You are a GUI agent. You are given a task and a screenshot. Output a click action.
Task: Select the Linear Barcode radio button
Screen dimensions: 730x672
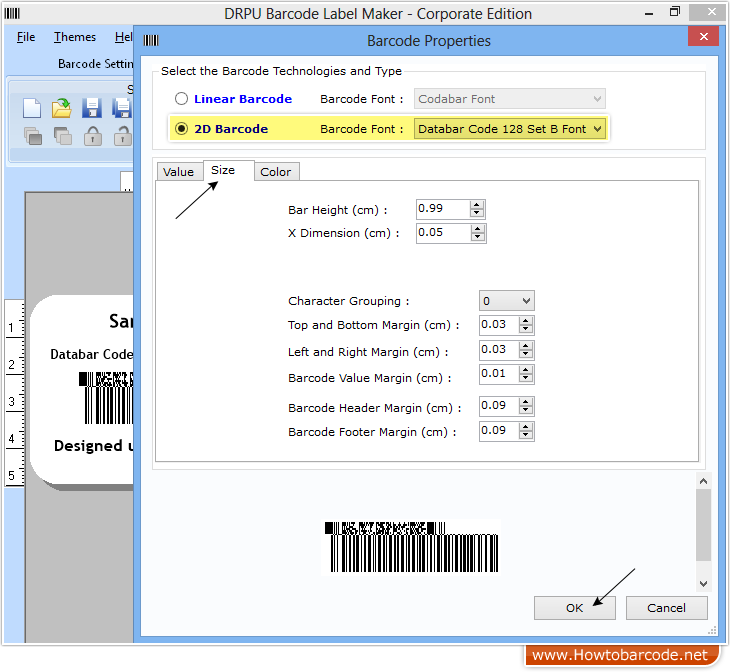click(x=181, y=99)
